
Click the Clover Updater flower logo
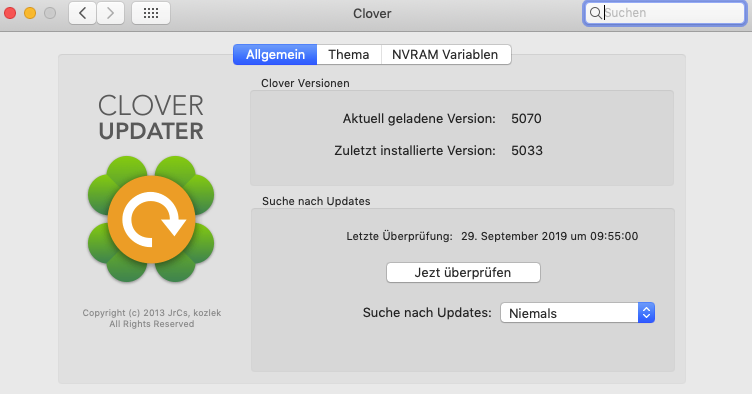pos(151,219)
